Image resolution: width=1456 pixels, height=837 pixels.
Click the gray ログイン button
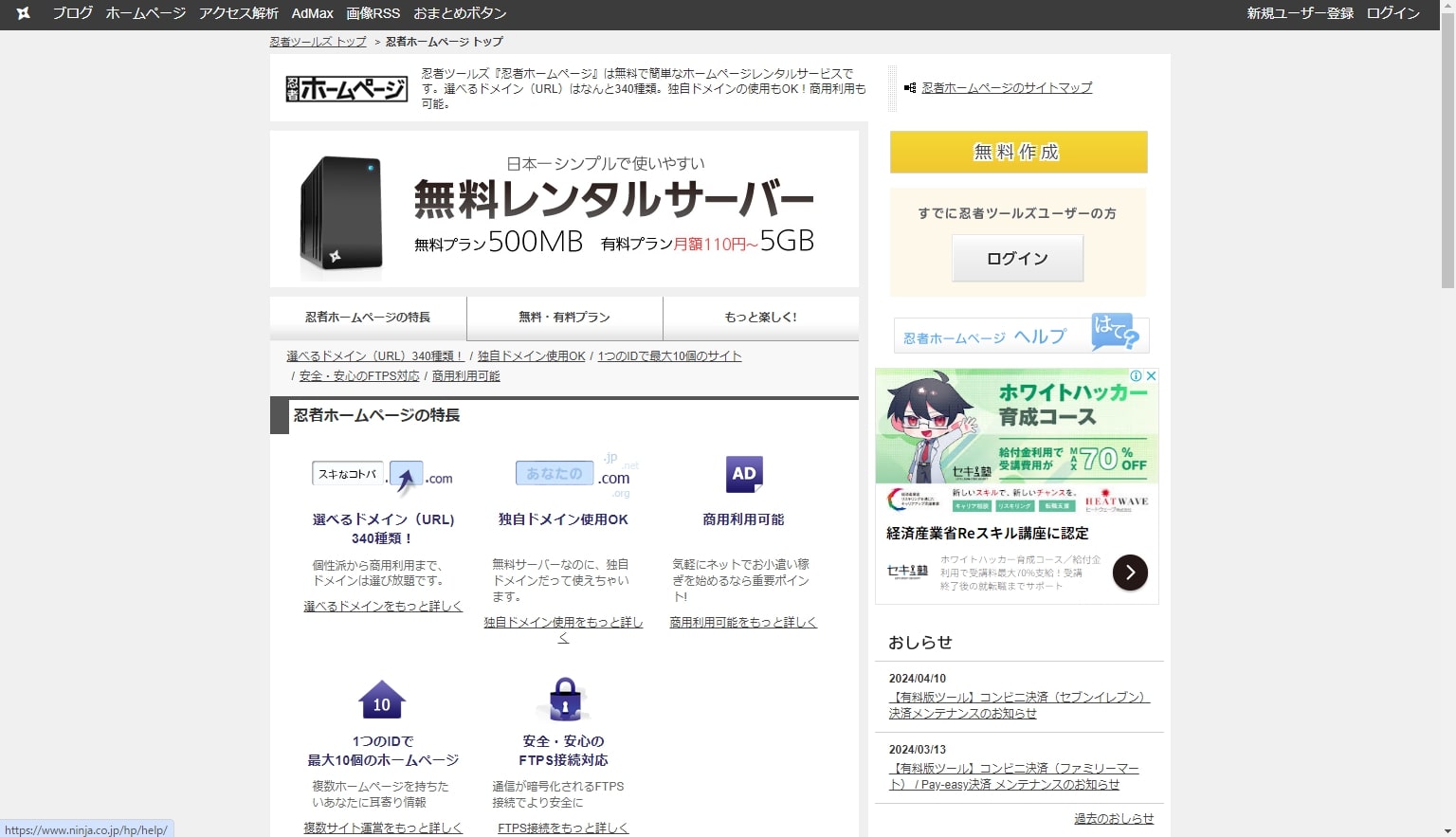[x=1017, y=258]
